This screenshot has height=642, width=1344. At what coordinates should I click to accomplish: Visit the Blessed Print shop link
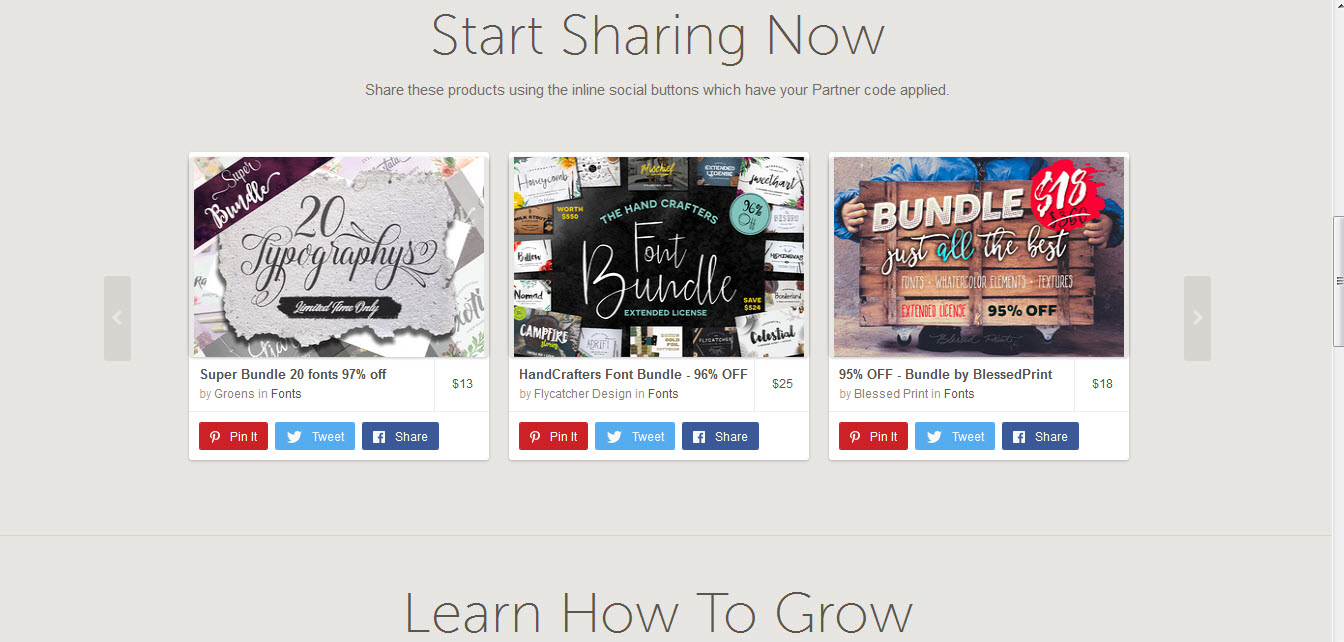pyautogui.click(x=891, y=394)
